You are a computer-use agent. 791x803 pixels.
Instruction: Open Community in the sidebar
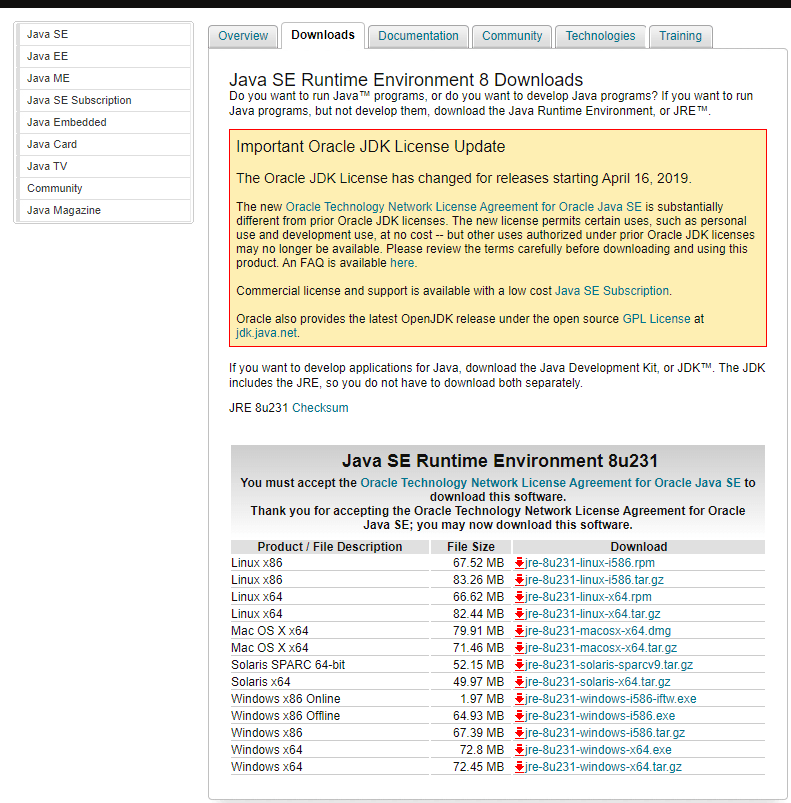104,188
